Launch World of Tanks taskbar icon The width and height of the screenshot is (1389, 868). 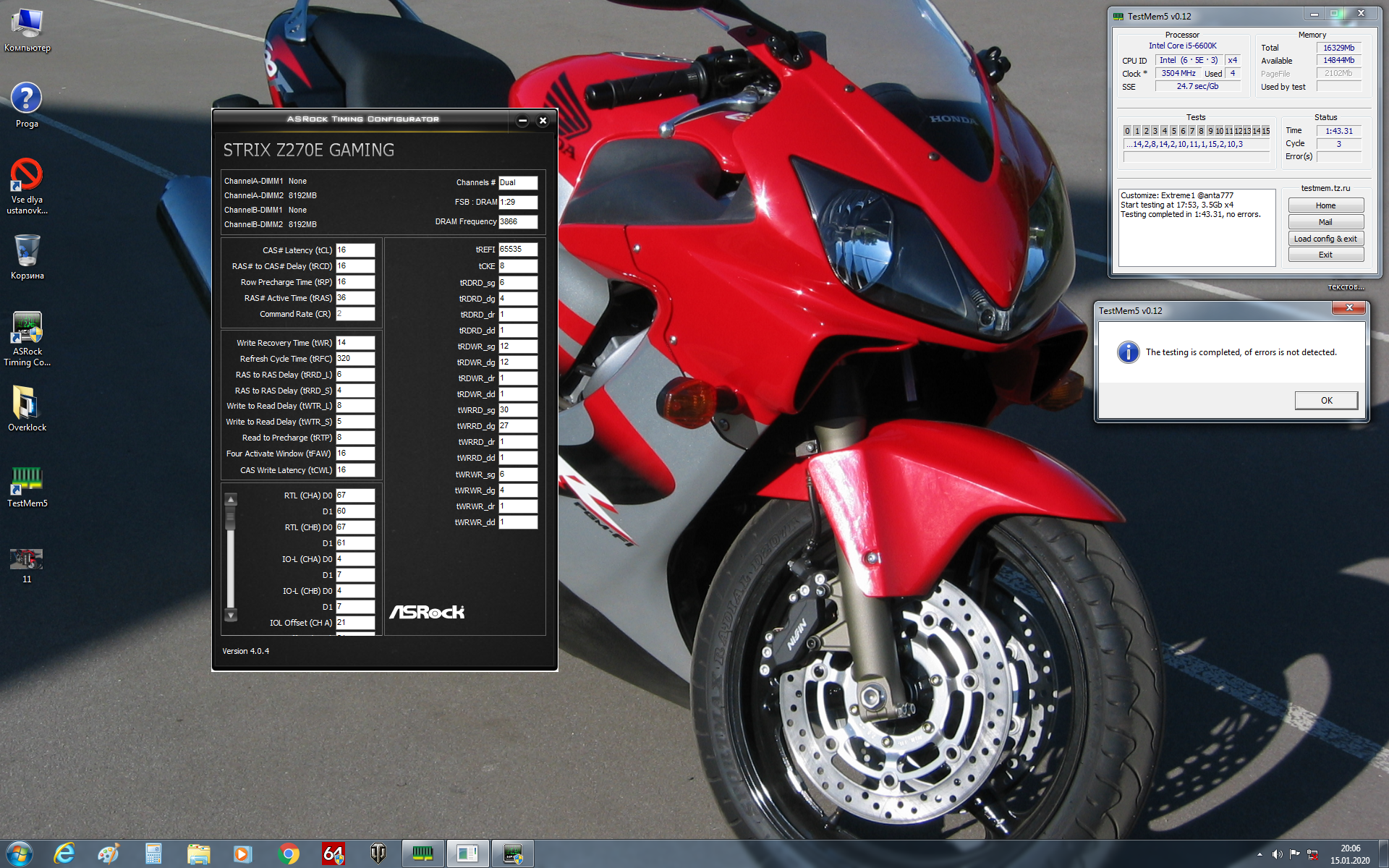point(378,854)
